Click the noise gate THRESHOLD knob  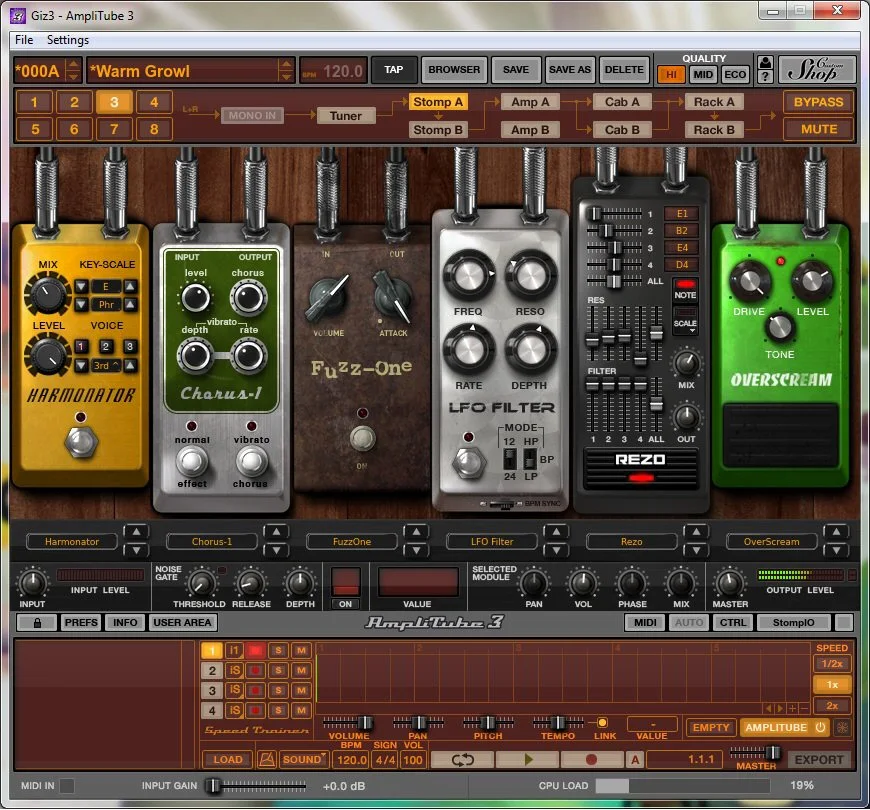[200, 584]
